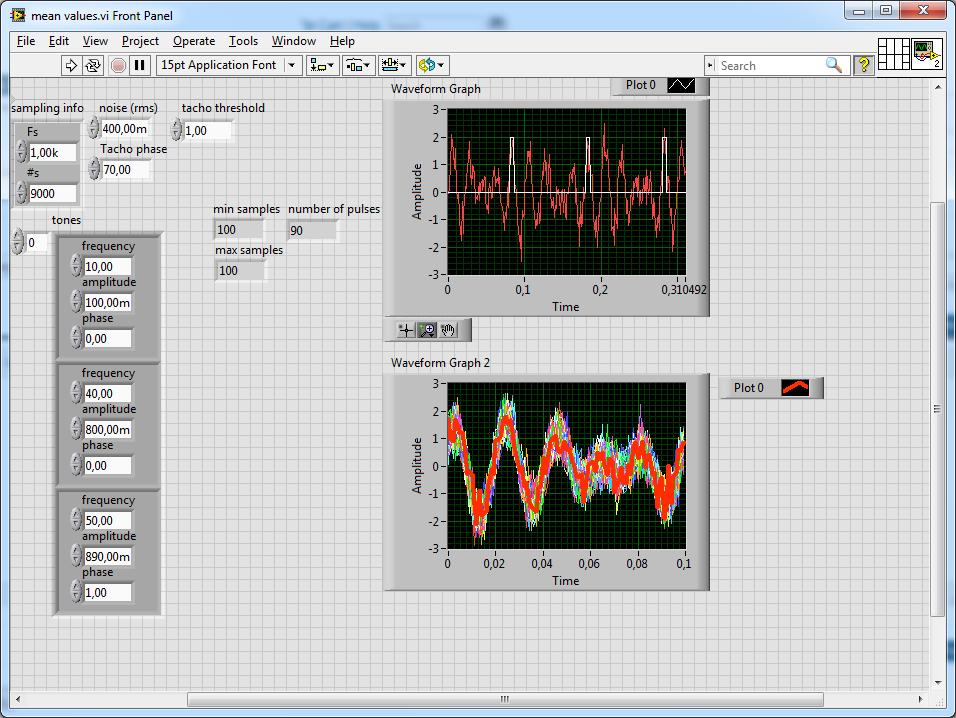The width and height of the screenshot is (956, 718).
Task: Open the context help question mark
Action: pos(863,65)
